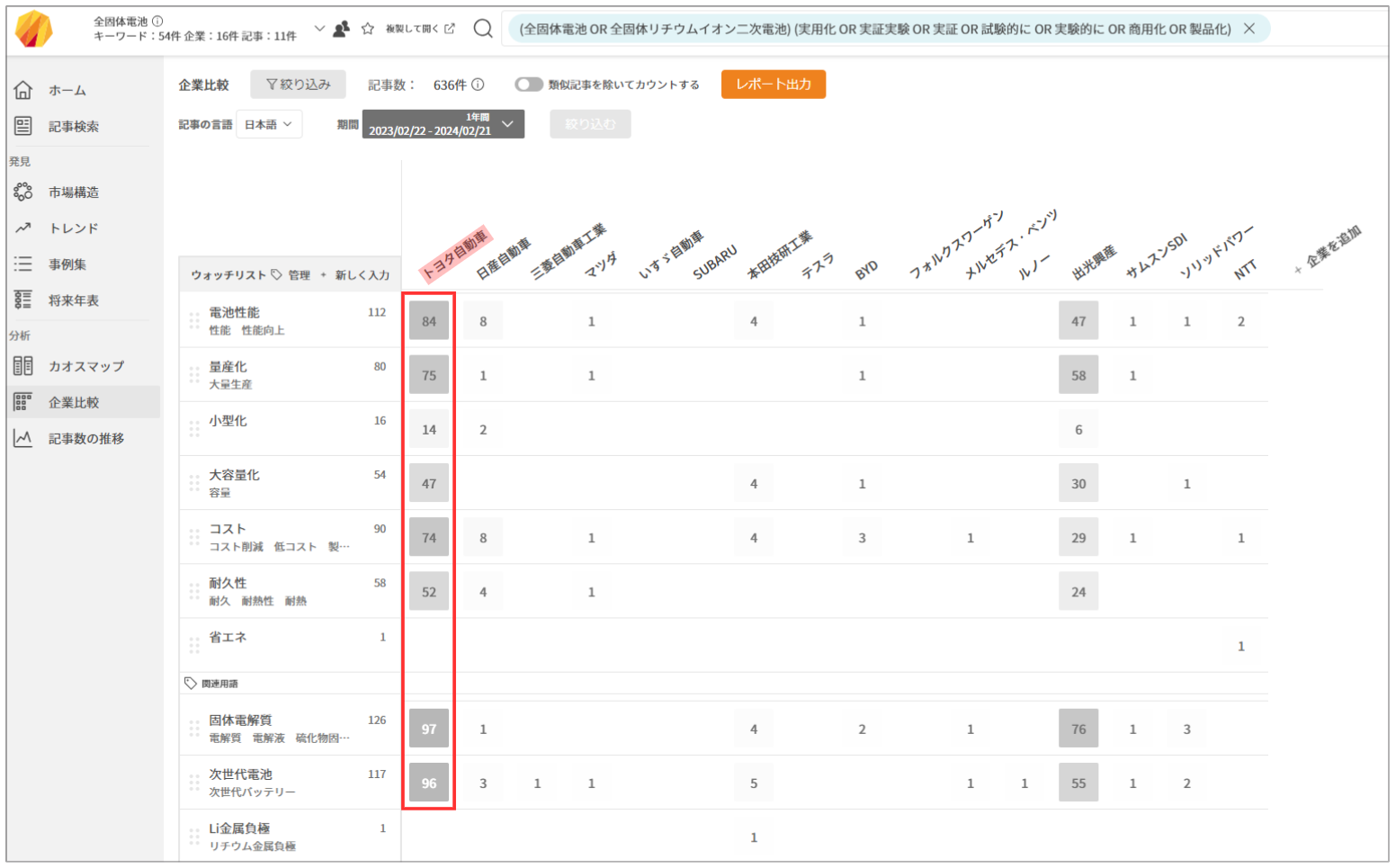1396x868 pixels.
Task: Open トレンド page
Action: pyautogui.click(x=74, y=228)
